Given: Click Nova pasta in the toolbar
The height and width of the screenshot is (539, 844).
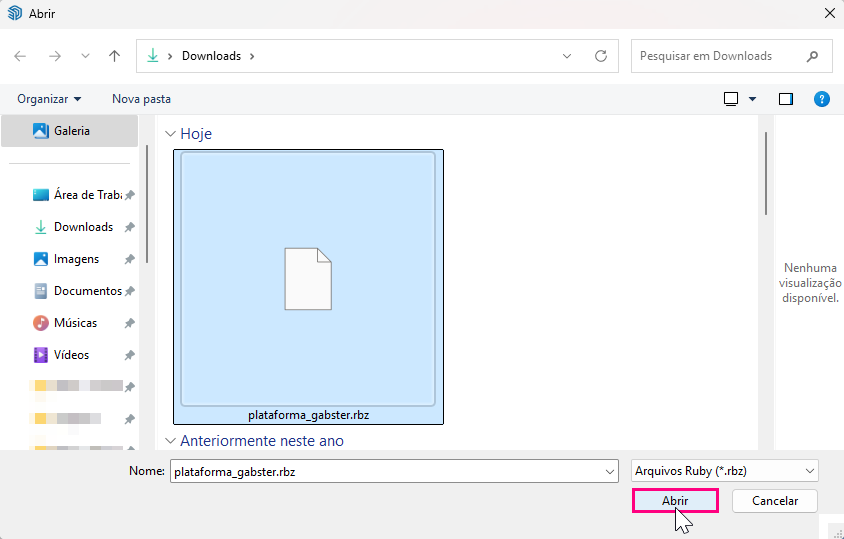Looking at the screenshot, I should pos(141,99).
